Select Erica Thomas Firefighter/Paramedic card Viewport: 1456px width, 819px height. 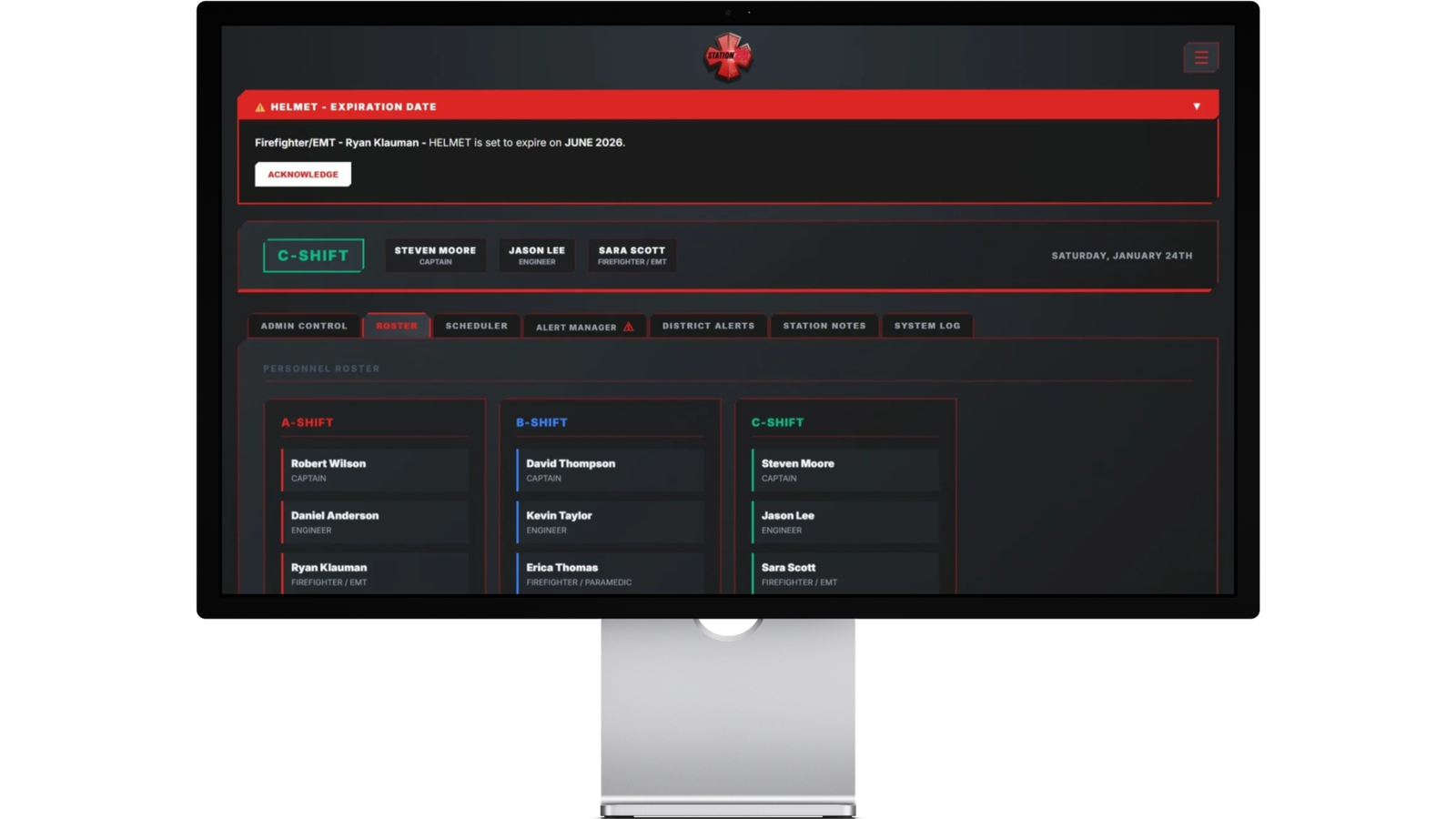[610, 573]
